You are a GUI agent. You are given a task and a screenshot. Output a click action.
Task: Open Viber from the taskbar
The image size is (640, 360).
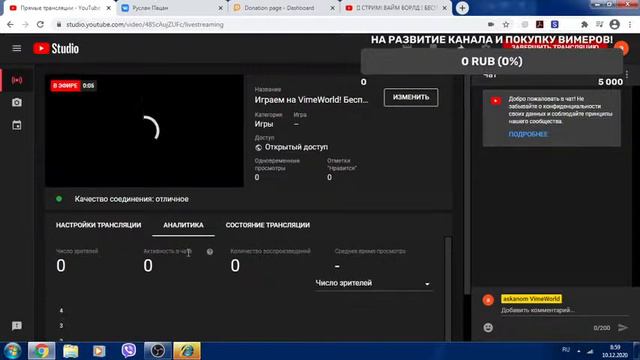[129, 351]
